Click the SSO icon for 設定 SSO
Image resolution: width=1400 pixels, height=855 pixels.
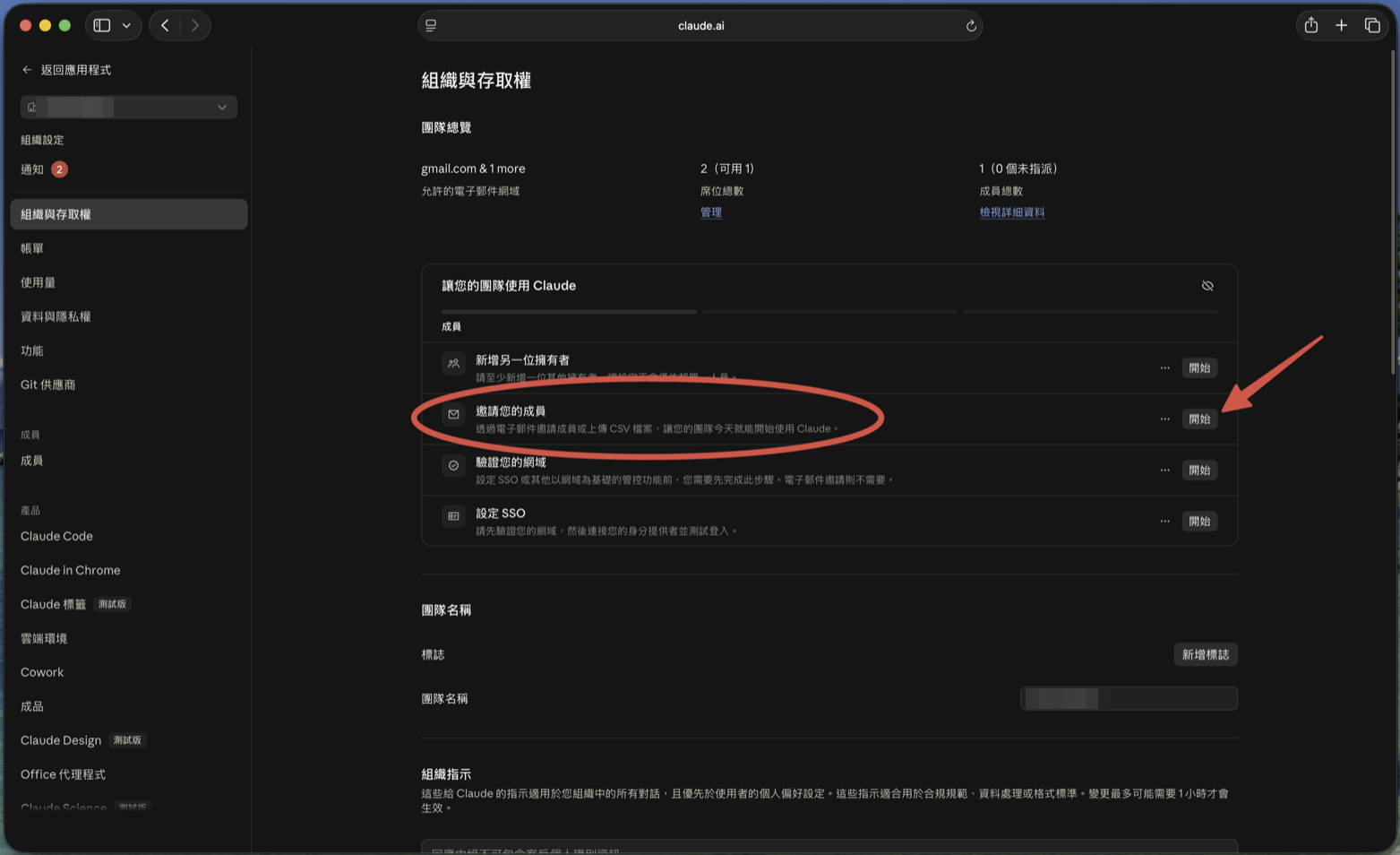pos(453,517)
